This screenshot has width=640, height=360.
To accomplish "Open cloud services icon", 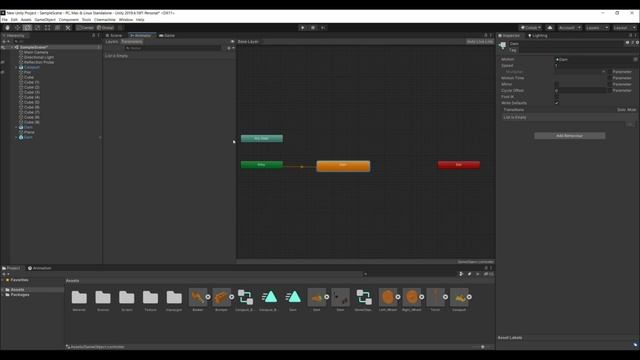I will 550,28.
